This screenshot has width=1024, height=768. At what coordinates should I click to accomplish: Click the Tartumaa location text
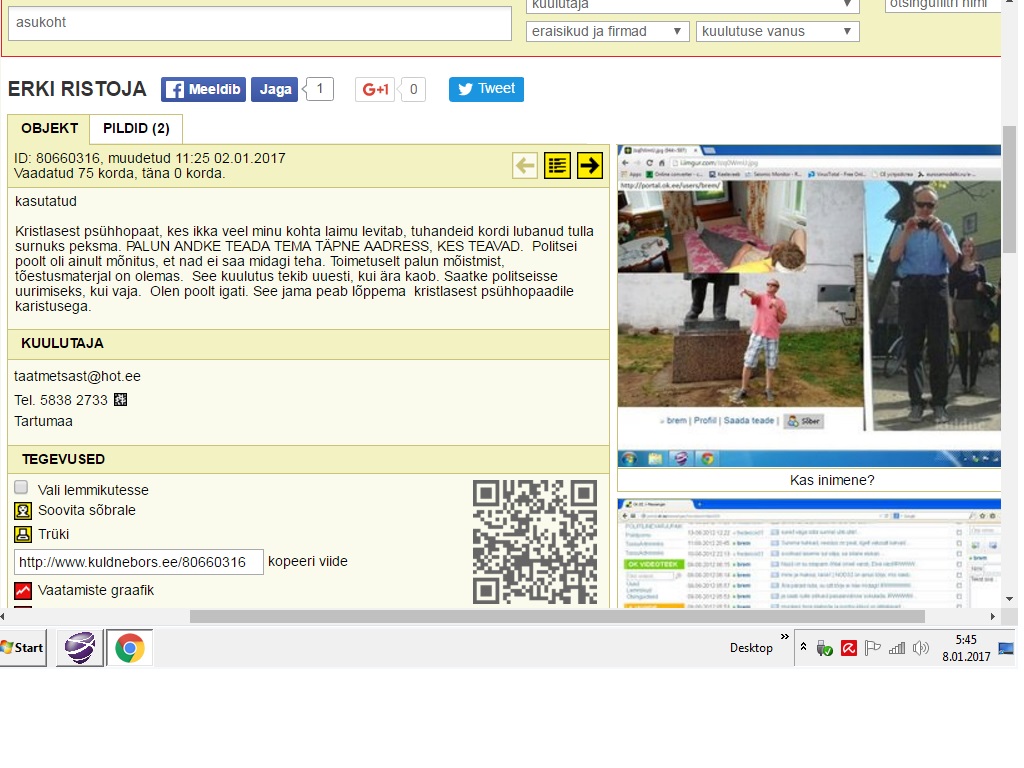coord(44,421)
